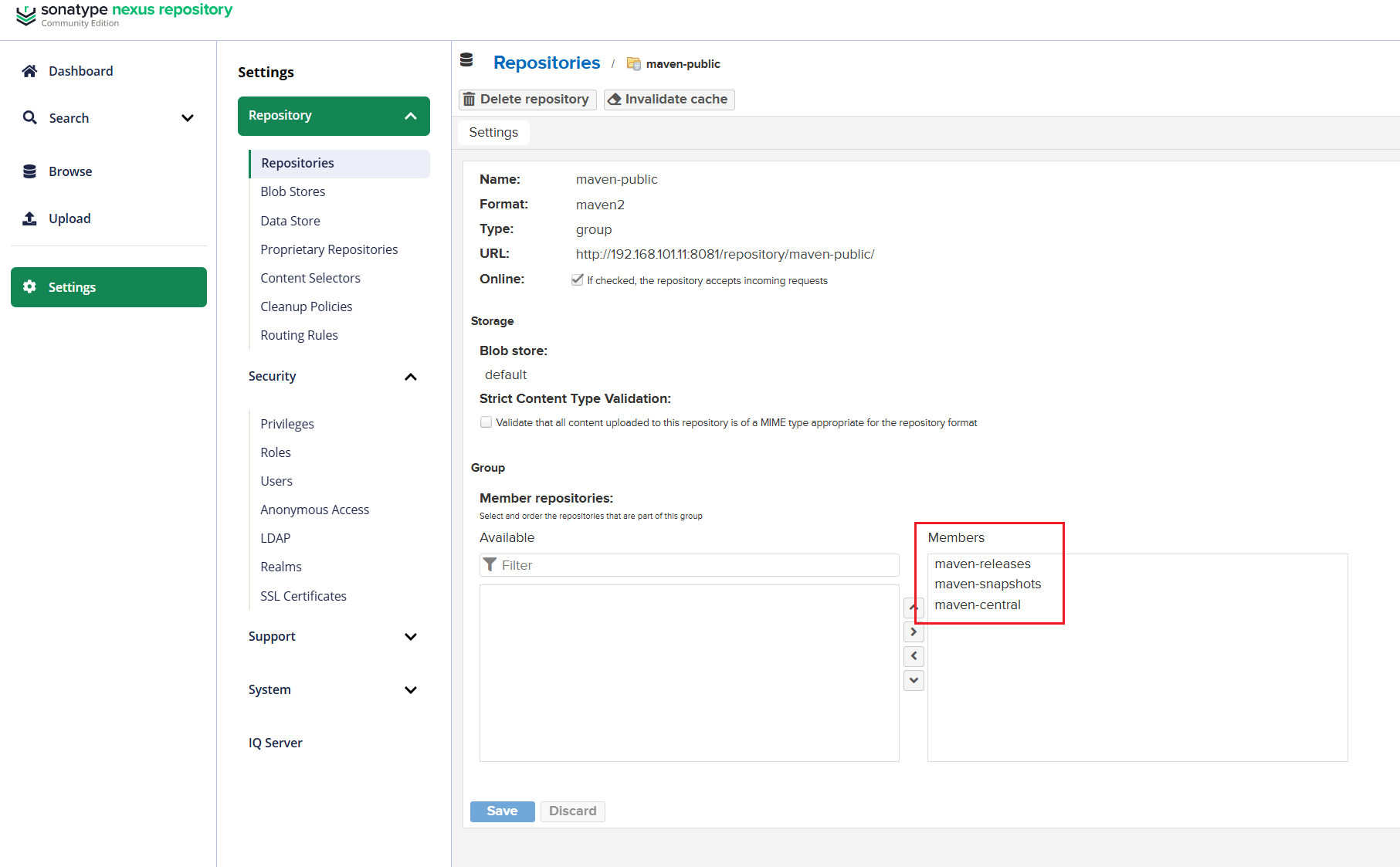Expand the Search menu chevron
Image resolution: width=1400 pixels, height=867 pixels.
(x=187, y=118)
